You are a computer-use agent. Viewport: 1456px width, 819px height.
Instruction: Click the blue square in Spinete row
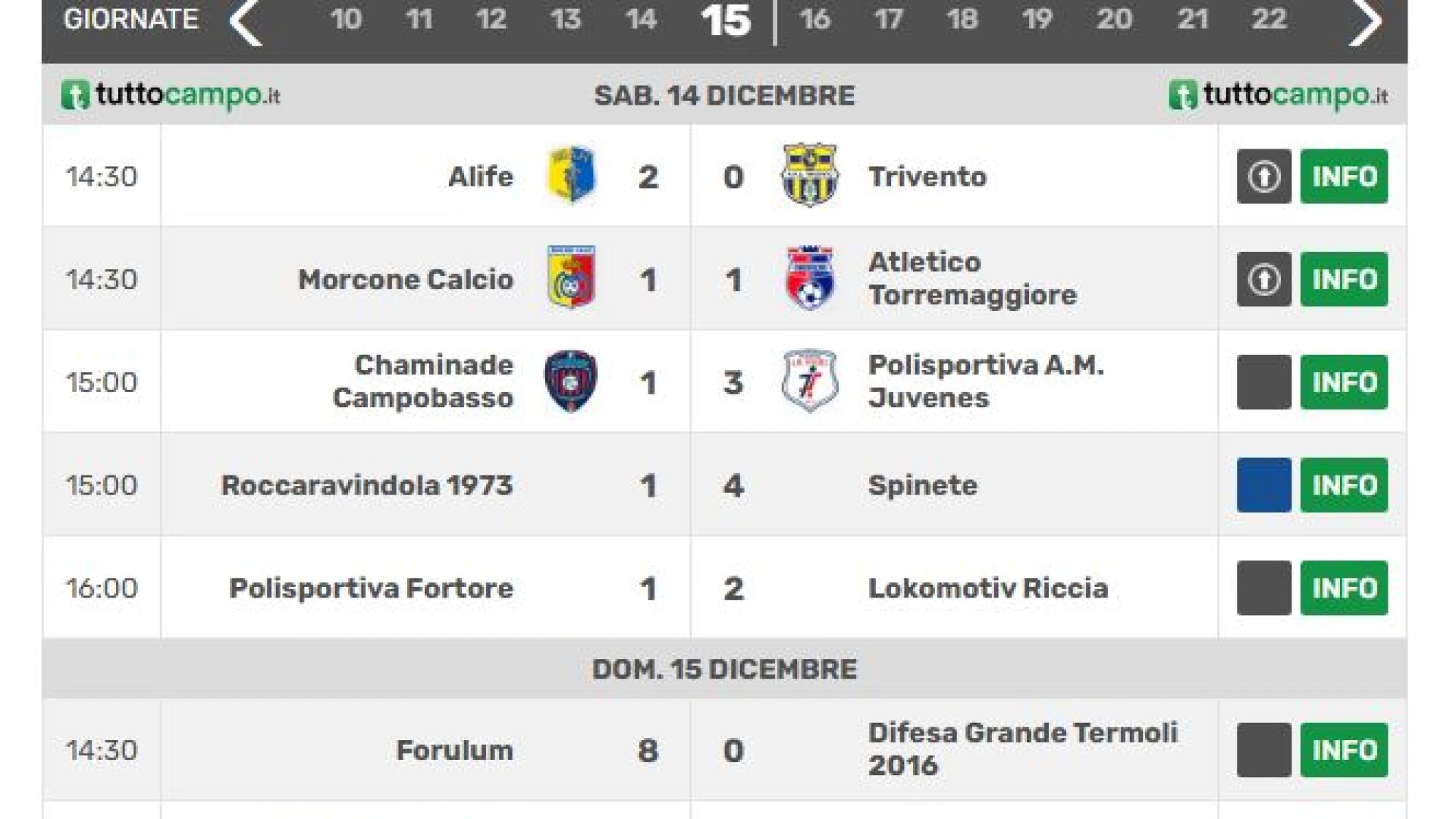coord(1263,485)
